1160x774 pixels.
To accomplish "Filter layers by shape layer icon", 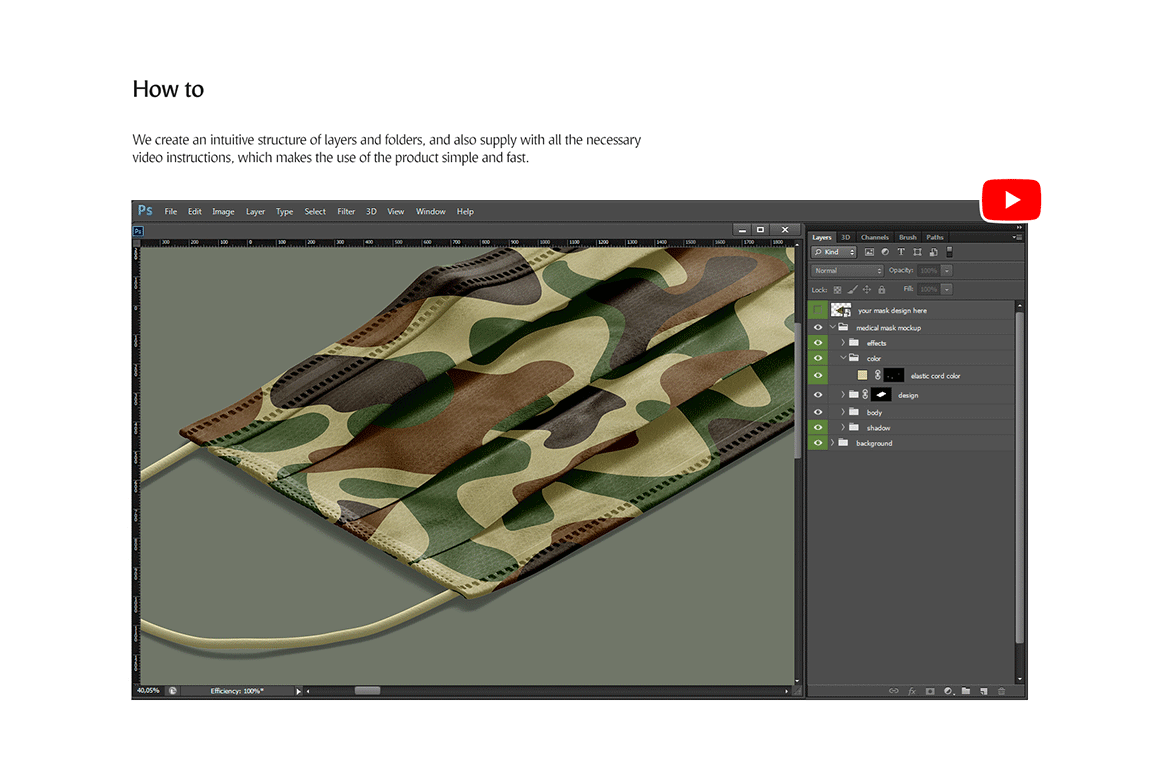I will [917, 252].
